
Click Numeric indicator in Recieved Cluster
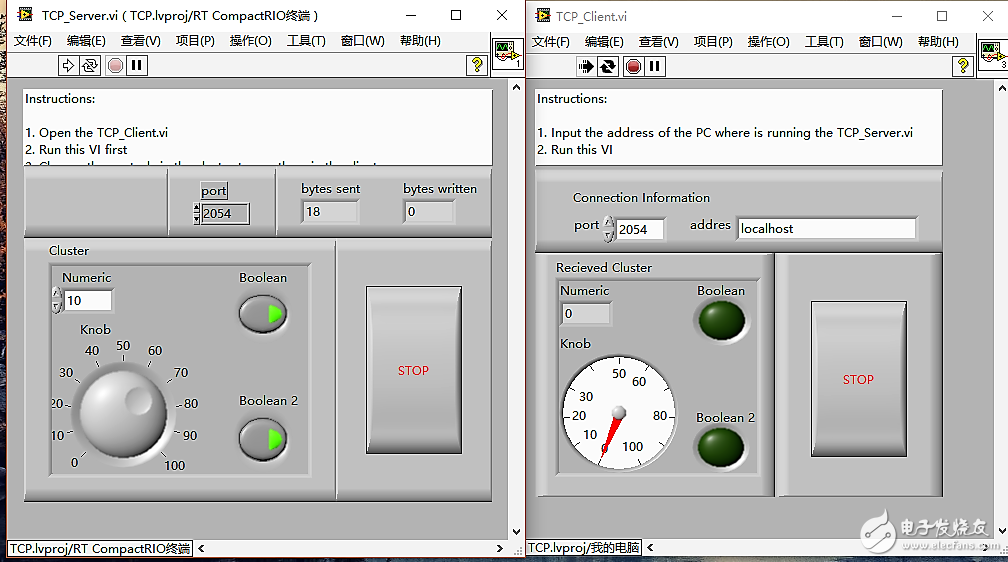tap(586, 313)
